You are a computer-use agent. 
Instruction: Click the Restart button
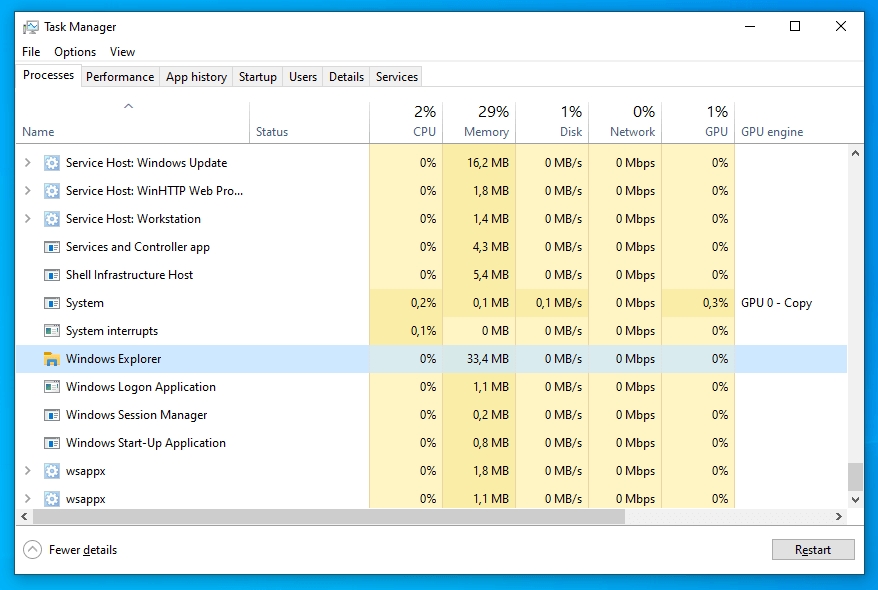click(x=813, y=550)
